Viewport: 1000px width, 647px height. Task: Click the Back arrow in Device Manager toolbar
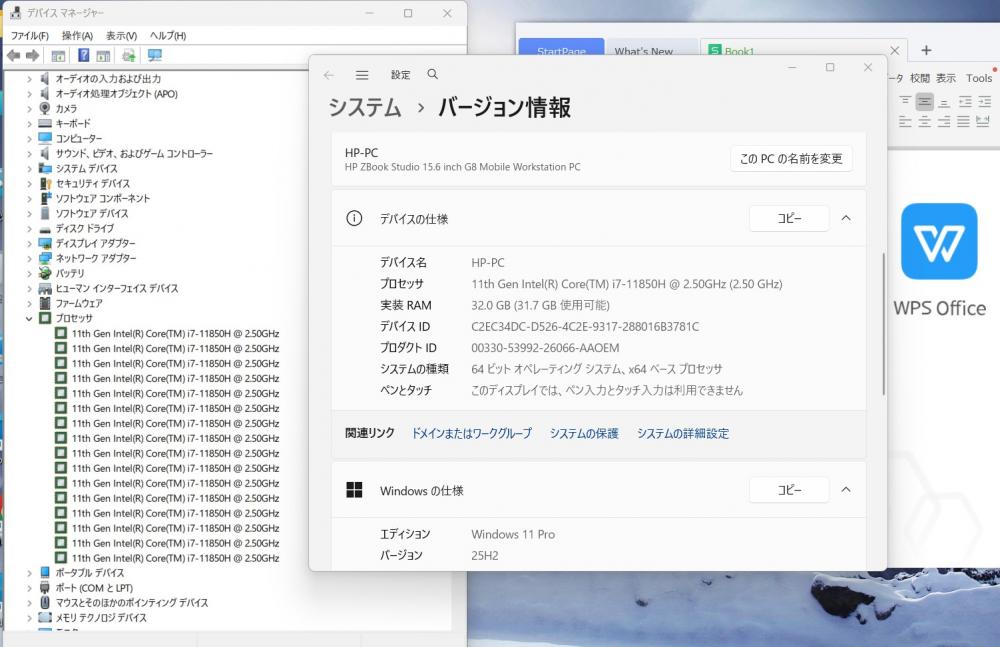pos(13,56)
